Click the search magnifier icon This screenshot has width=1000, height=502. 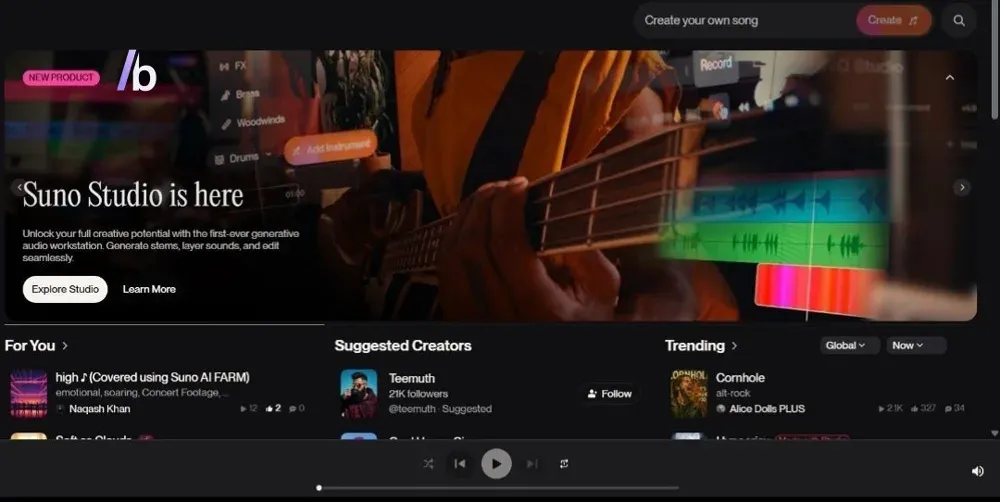coord(959,20)
